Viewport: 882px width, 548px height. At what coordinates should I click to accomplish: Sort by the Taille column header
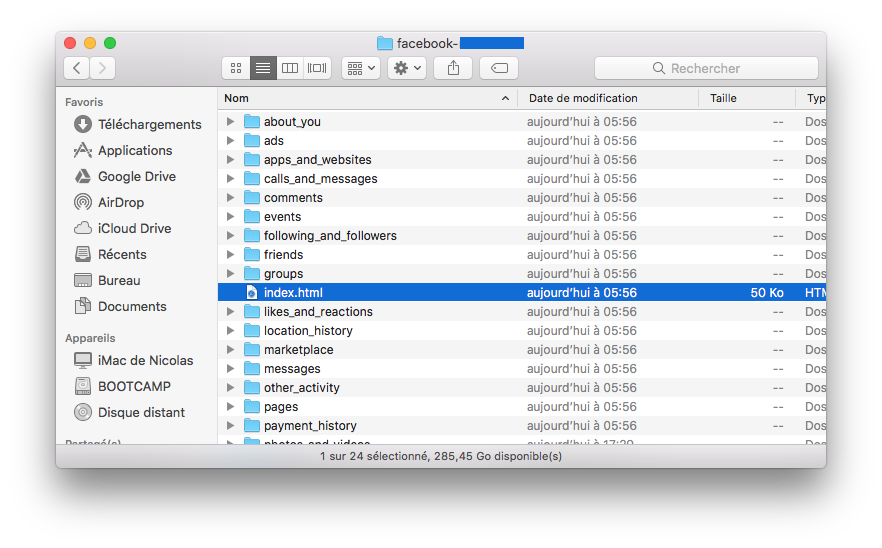point(723,98)
